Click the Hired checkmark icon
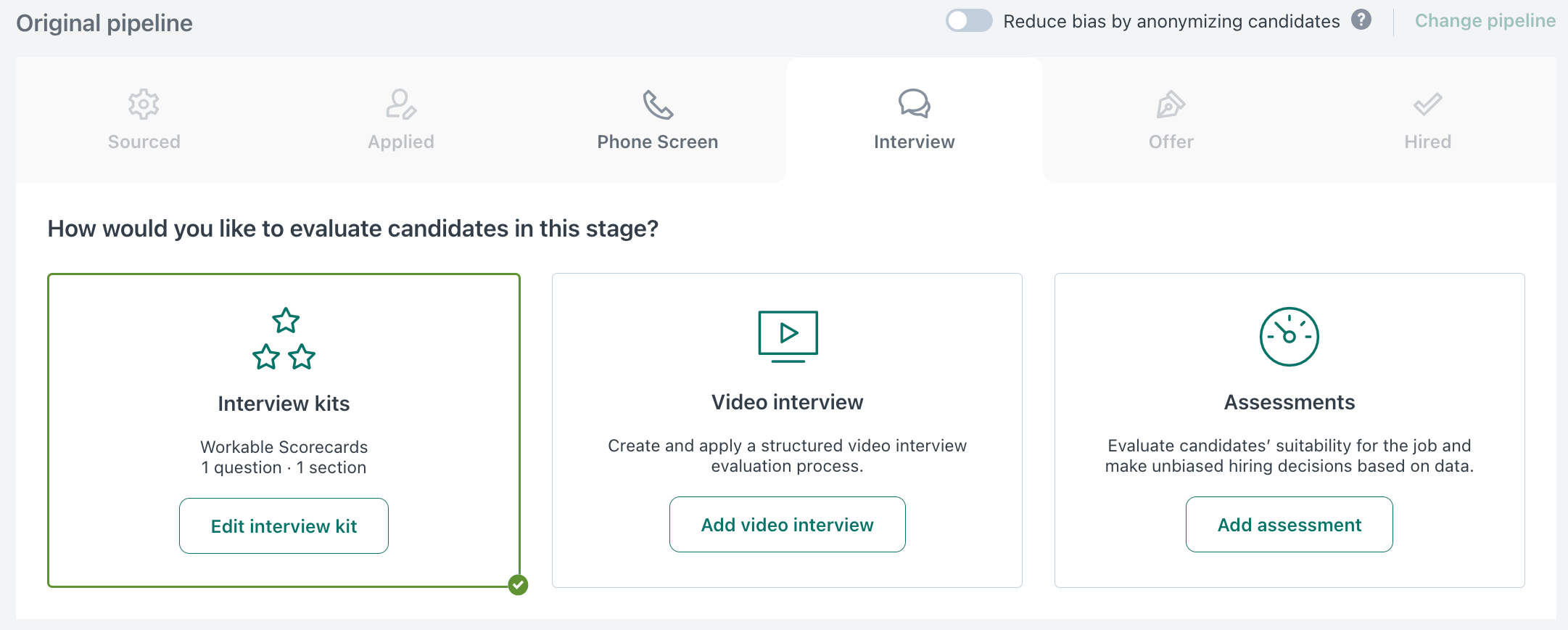Screen dimensions: 1568x630 pos(1427,105)
